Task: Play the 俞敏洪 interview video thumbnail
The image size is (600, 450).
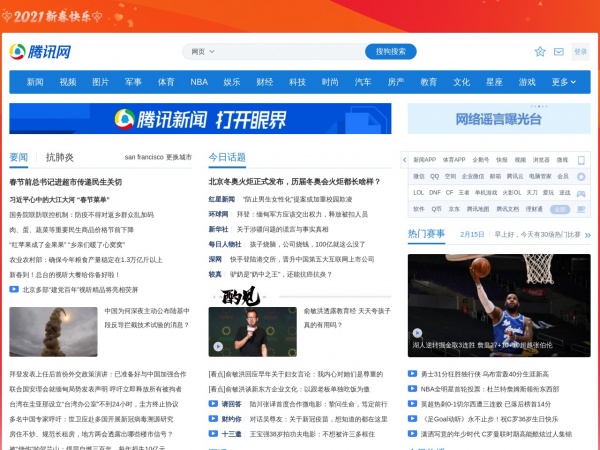Action: click(253, 332)
